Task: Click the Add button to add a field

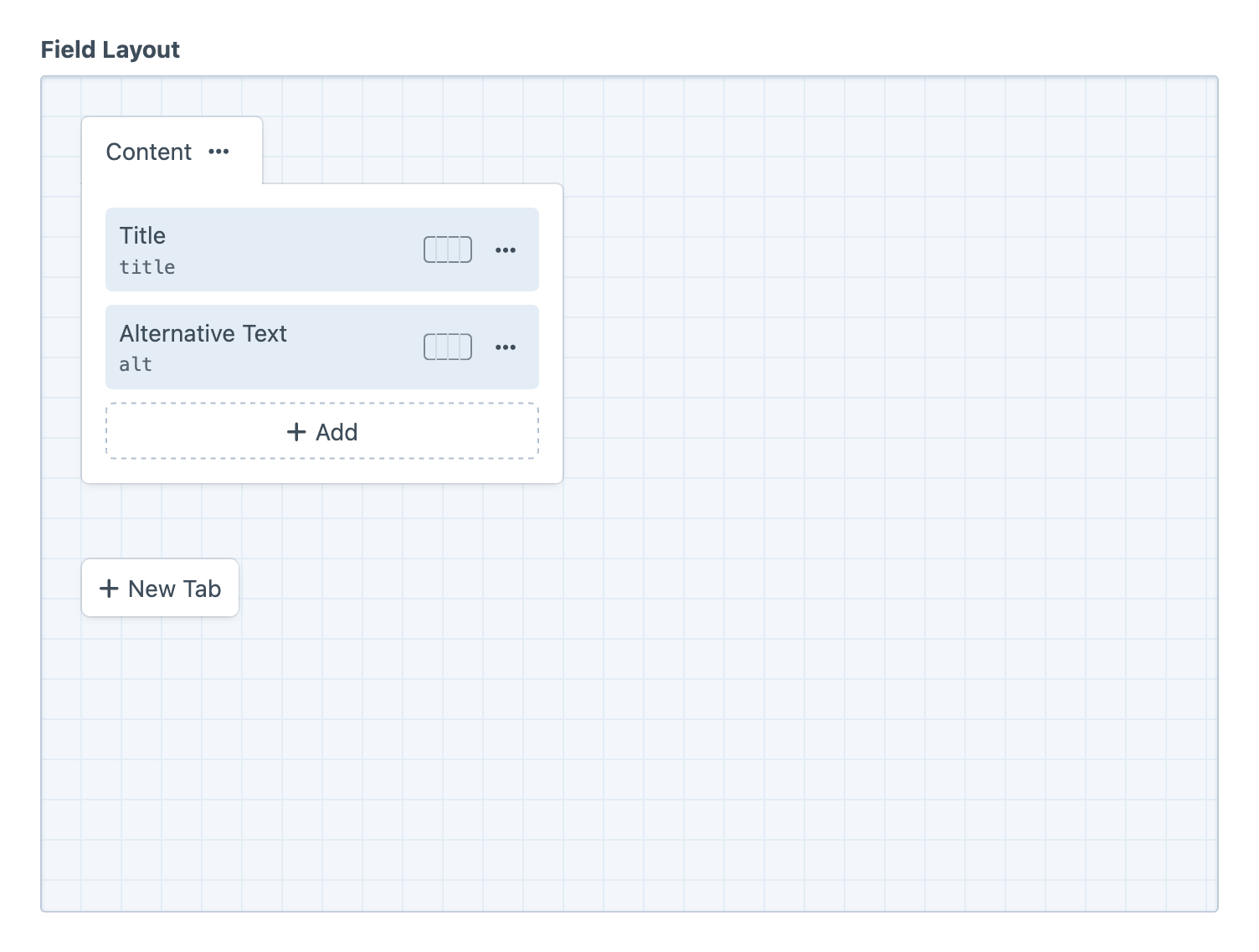Action: (321, 431)
